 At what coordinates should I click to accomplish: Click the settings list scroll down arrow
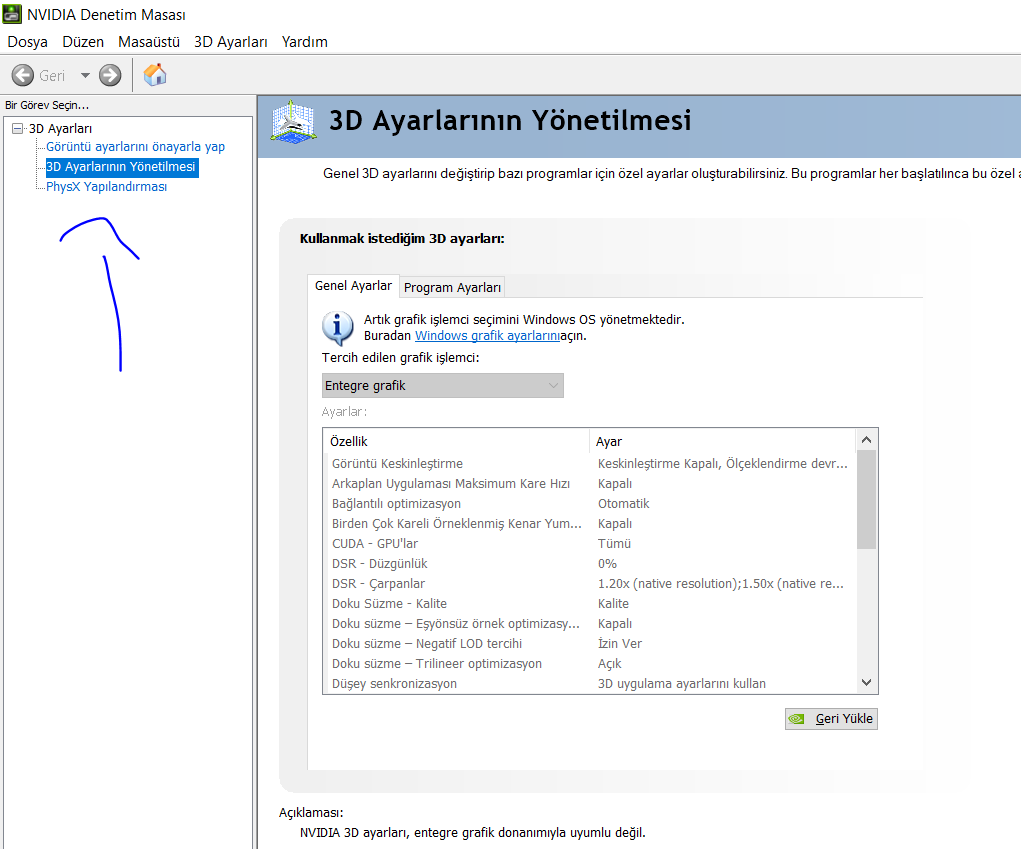pyautogui.click(x=866, y=682)
